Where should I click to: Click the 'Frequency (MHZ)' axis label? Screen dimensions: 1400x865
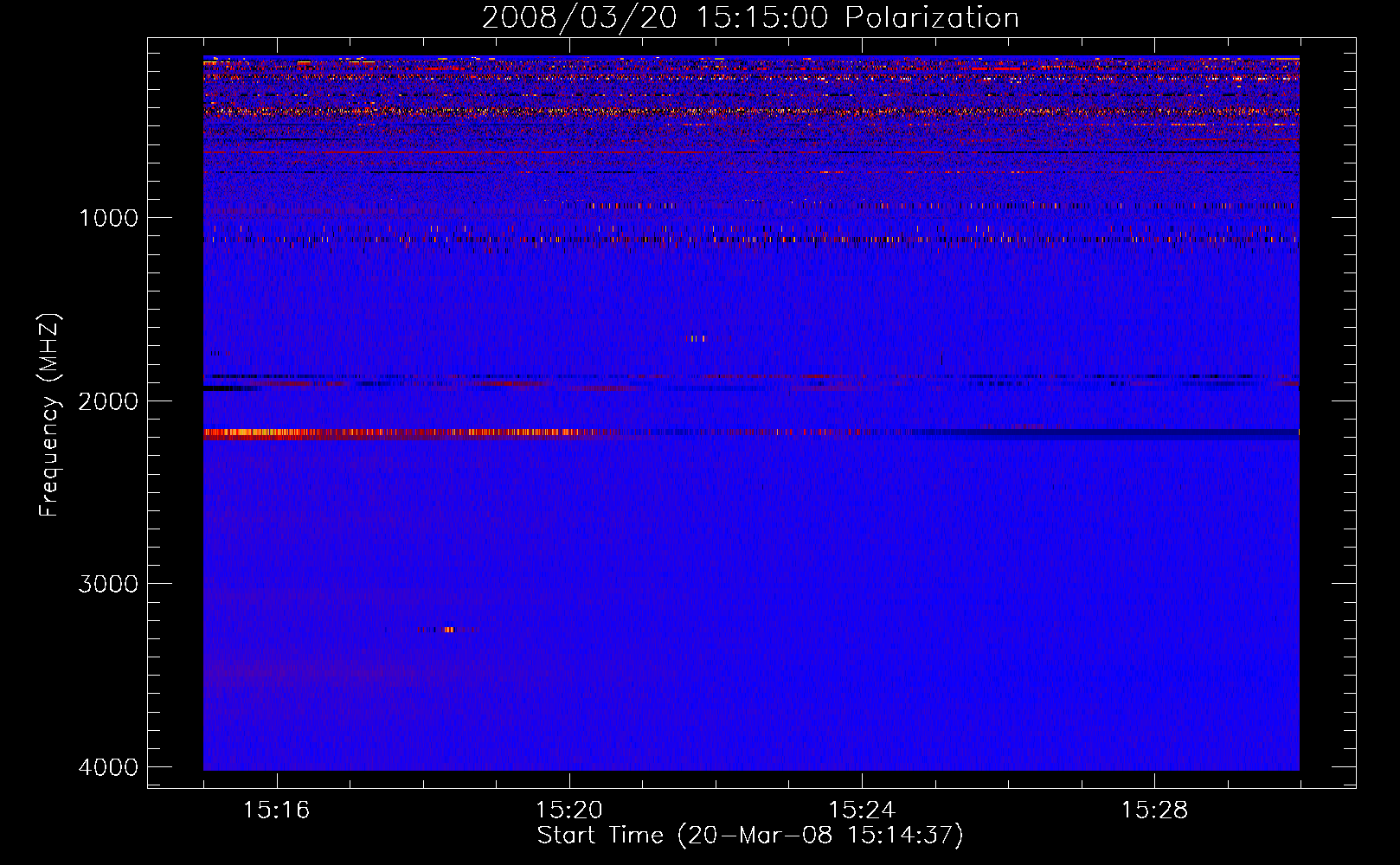click(49, 415)
